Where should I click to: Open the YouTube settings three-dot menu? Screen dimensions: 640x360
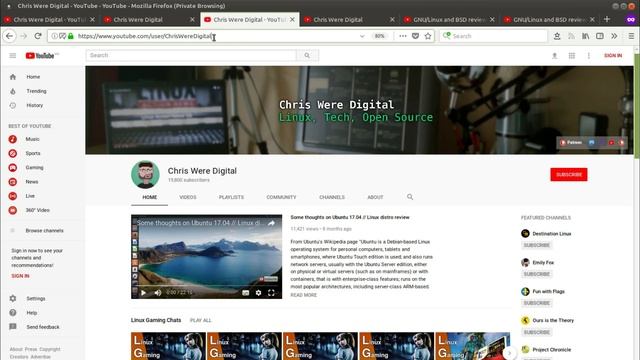589,56
